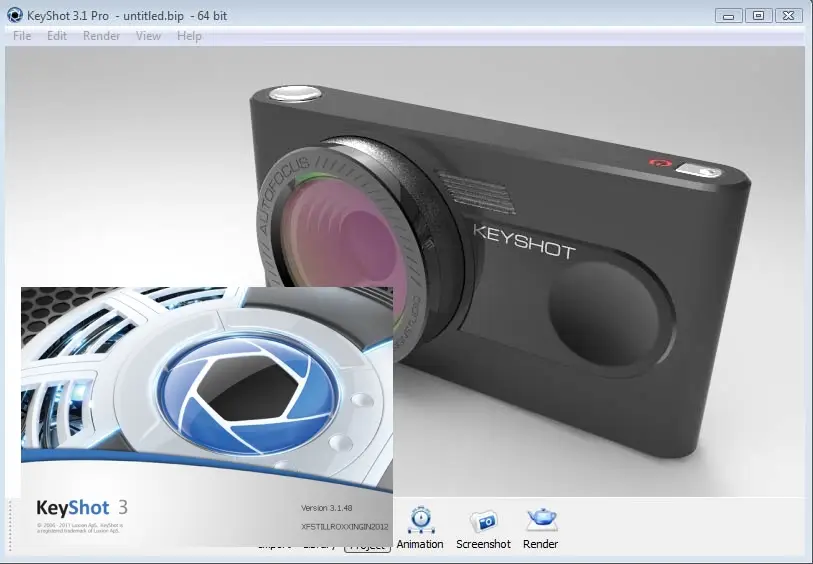The height and width of the screenshot is (564, 813).
Task: Click the "Version 3.1.48" text on the splash
Action: pos(327,508)
